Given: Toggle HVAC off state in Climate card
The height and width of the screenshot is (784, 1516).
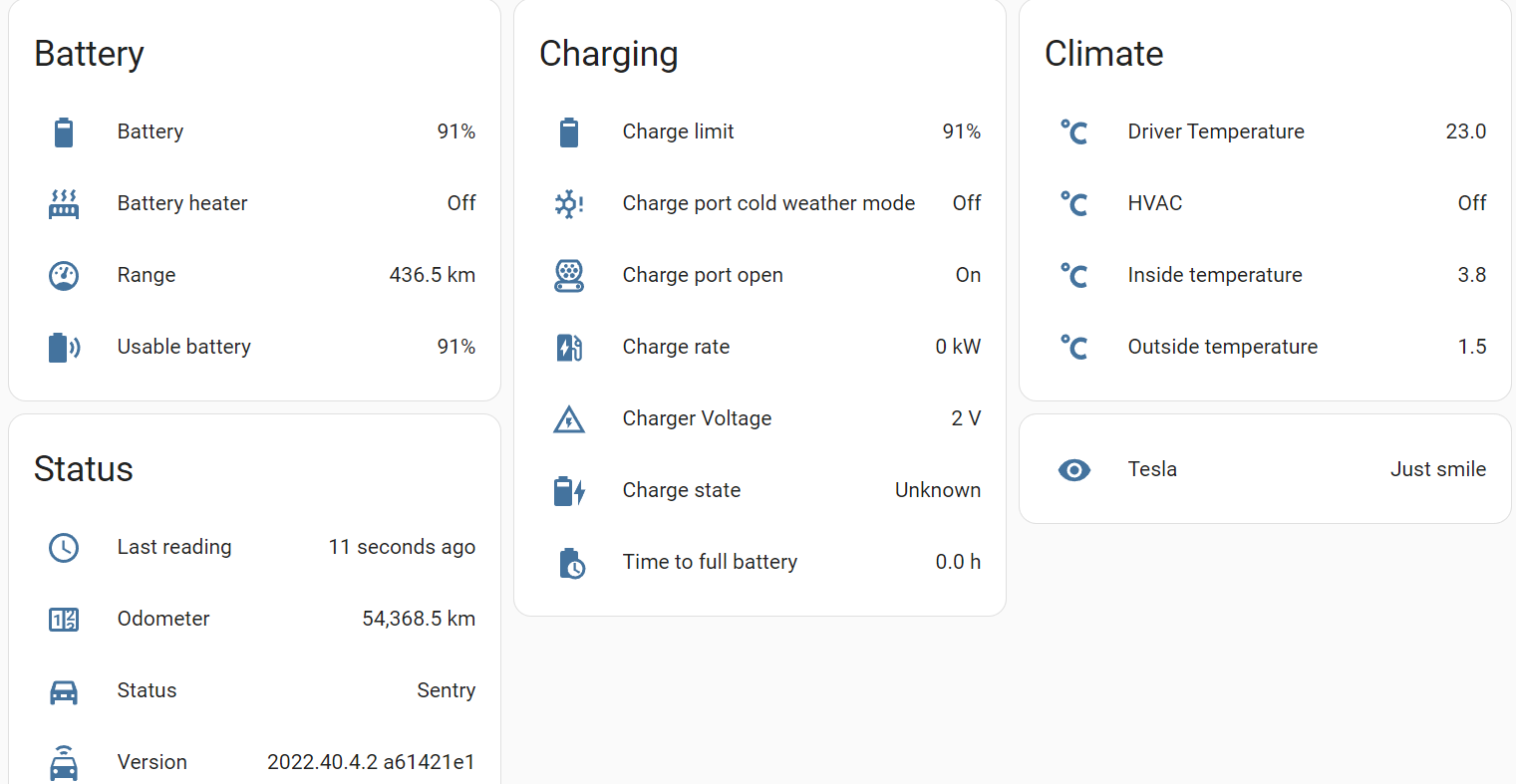Looking at the screenshot, I should pyautogui.click(x=1472, y=202).
